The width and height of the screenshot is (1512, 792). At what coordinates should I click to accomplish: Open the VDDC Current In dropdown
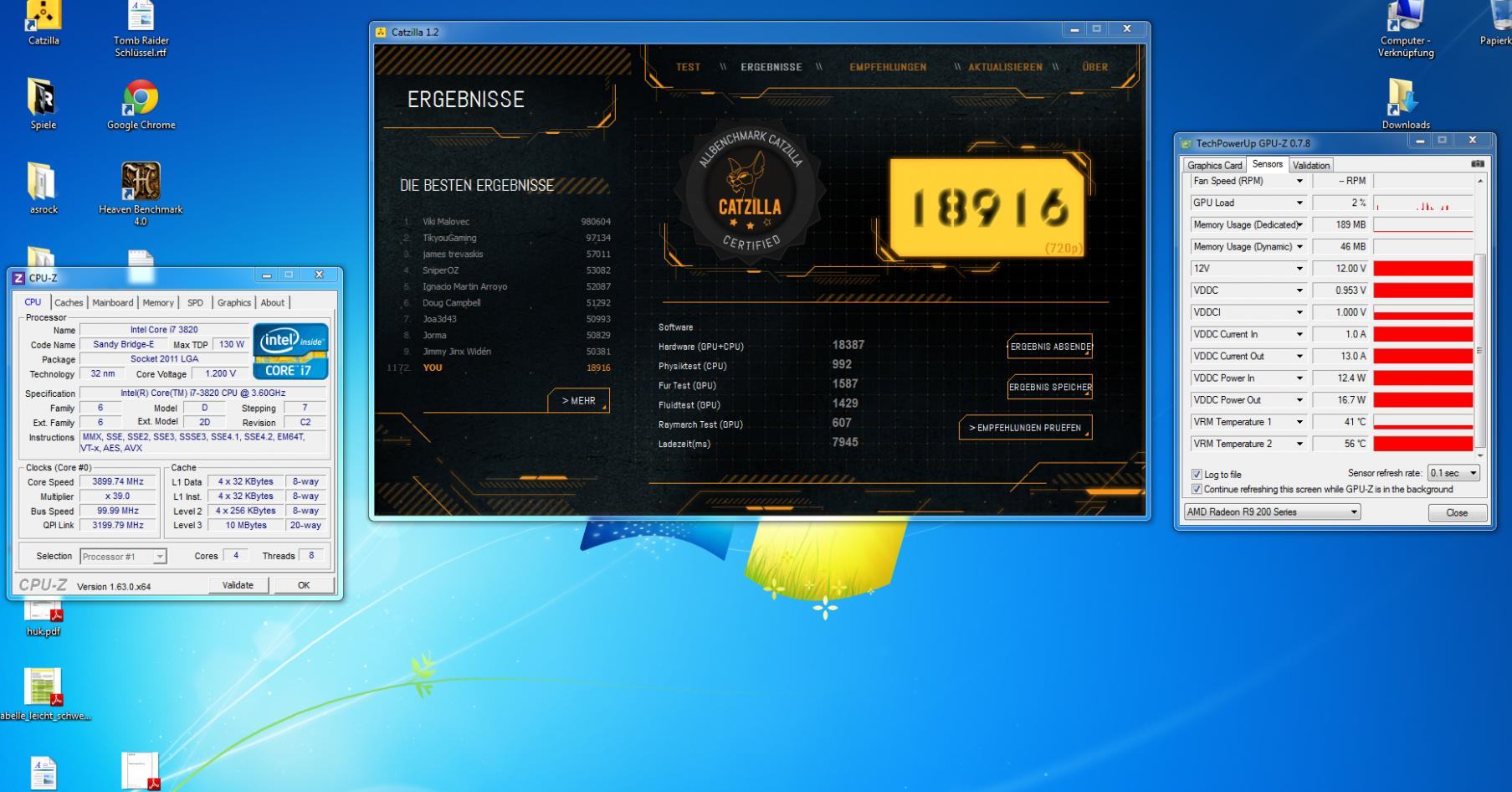1299,334
